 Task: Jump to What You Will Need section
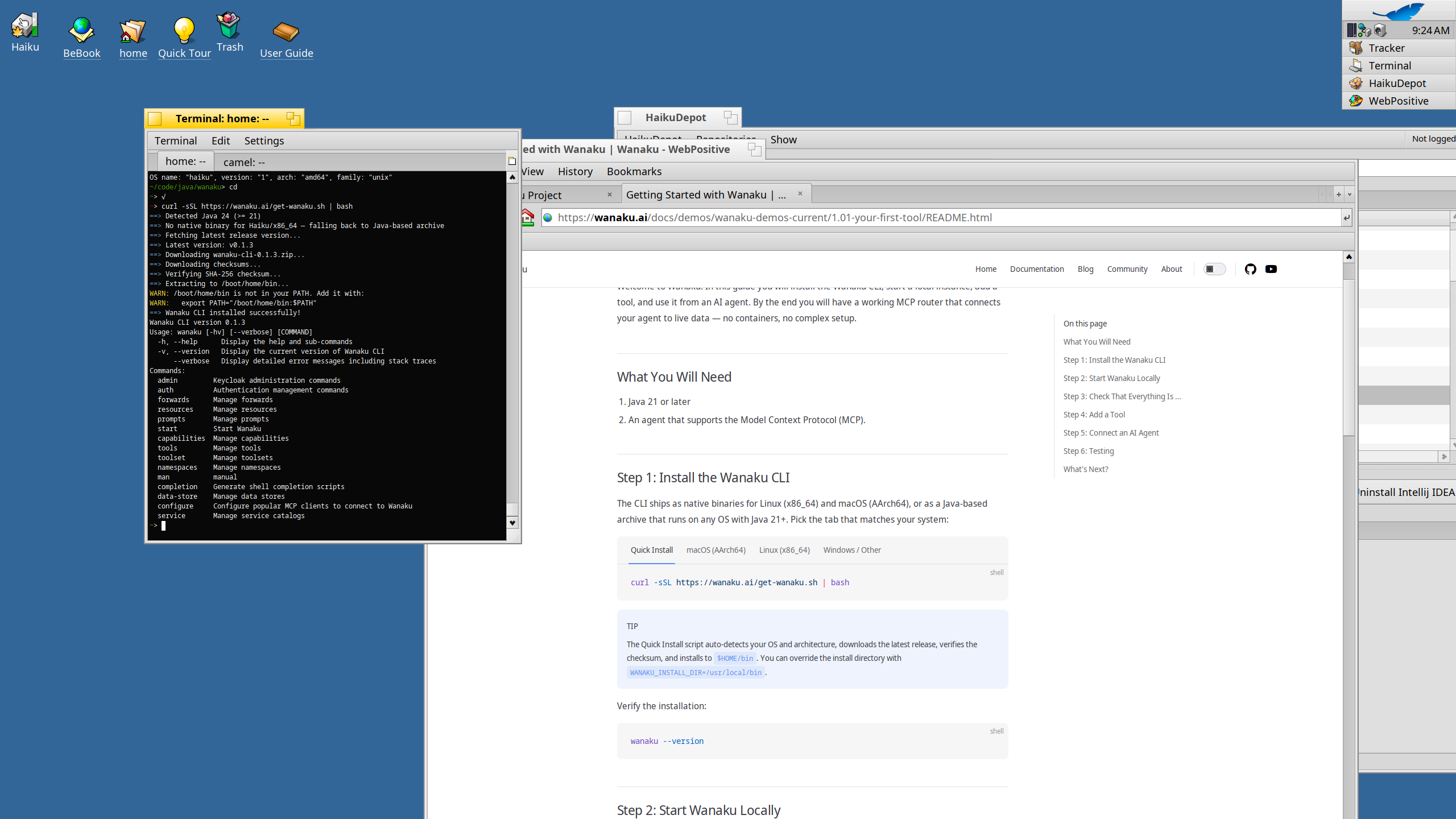point(1097,342)
